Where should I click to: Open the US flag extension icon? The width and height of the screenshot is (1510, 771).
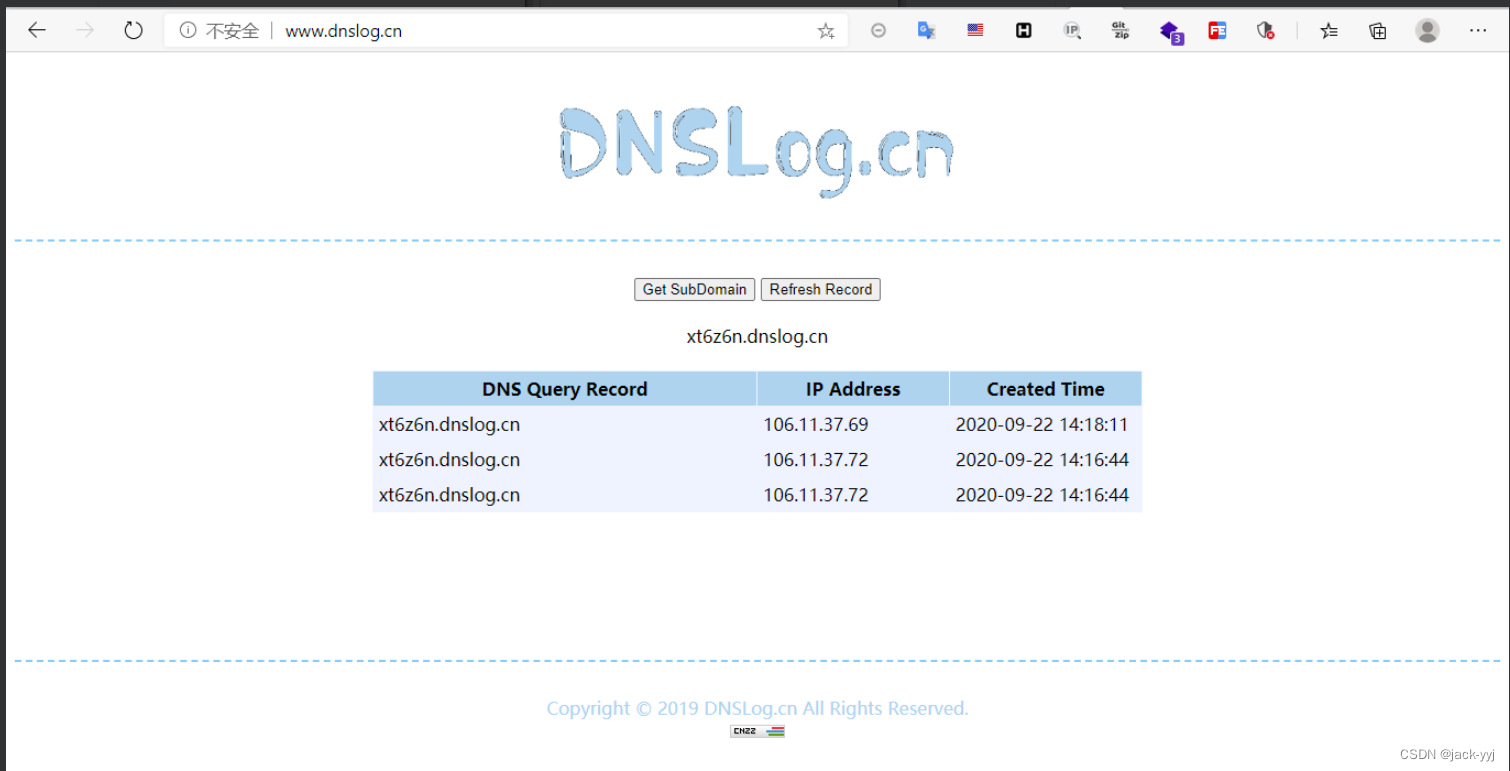click(975, 31)
